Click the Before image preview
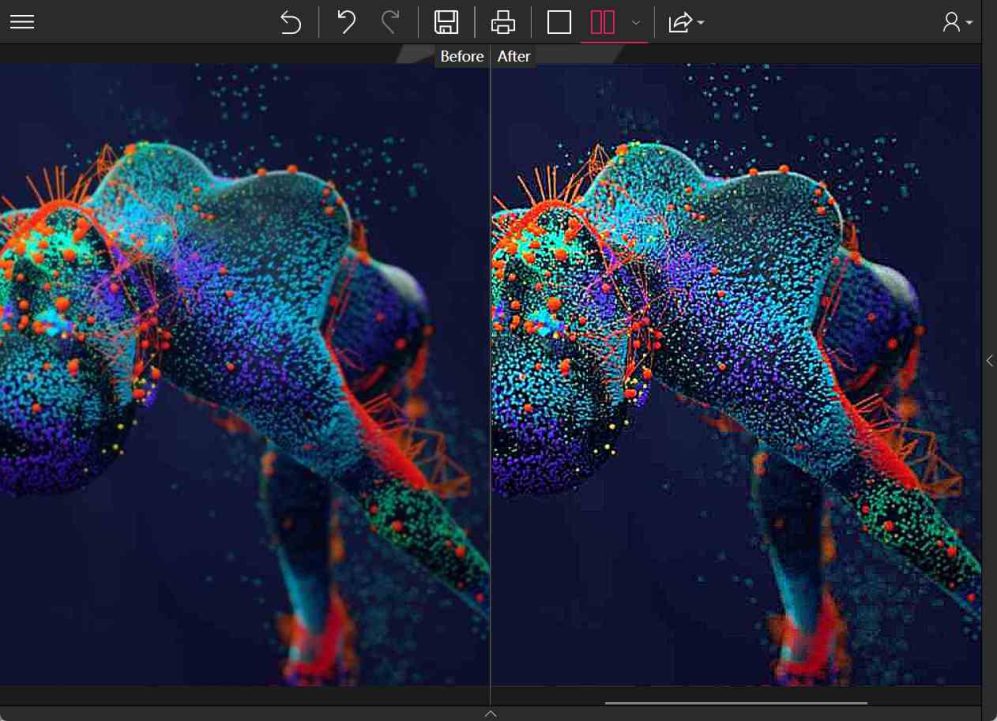The height and width of the screenshot is (721, 997). click(245, 374)
